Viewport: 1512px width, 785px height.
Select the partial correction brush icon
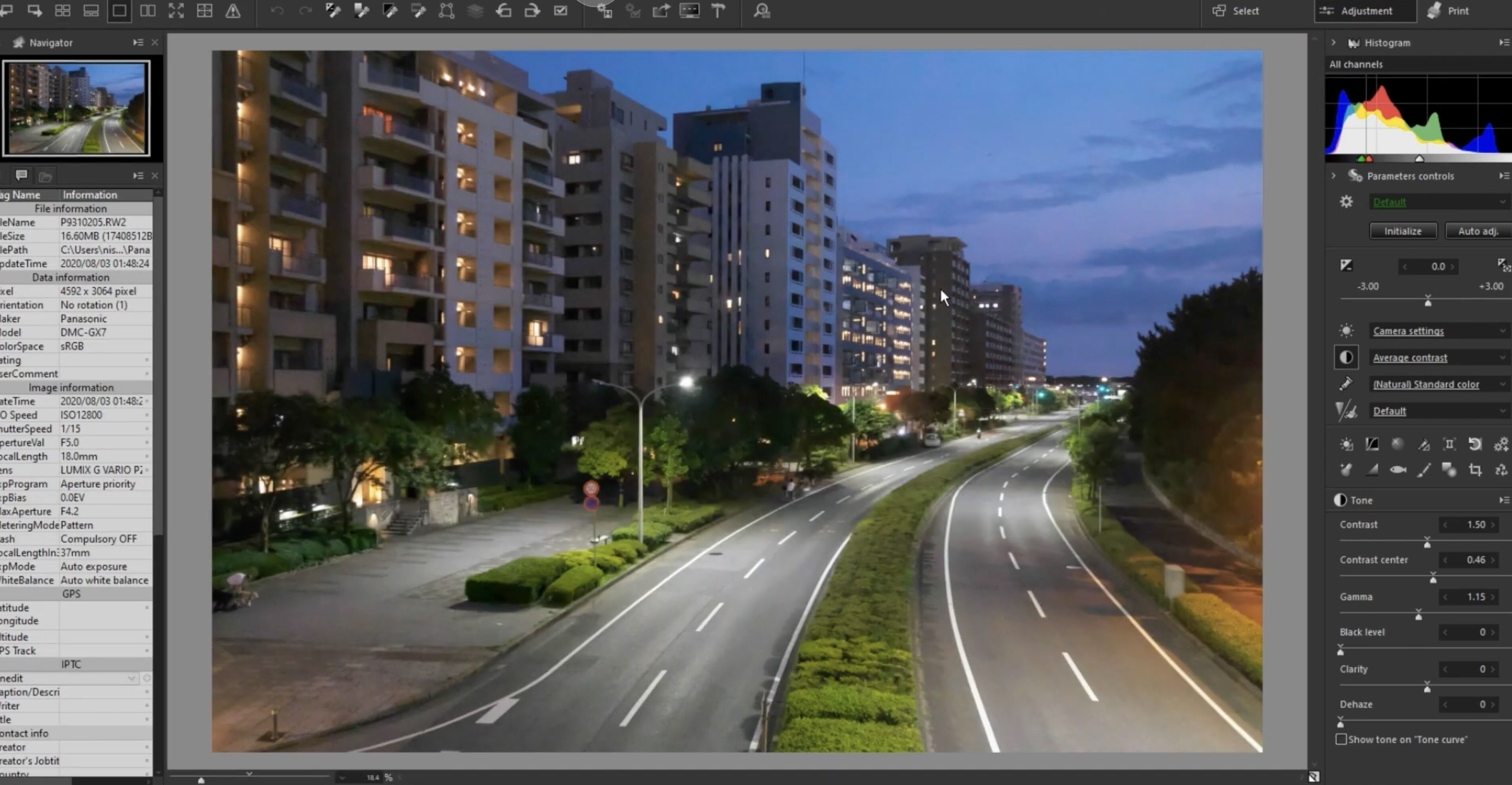click(x=1423, y=470)
